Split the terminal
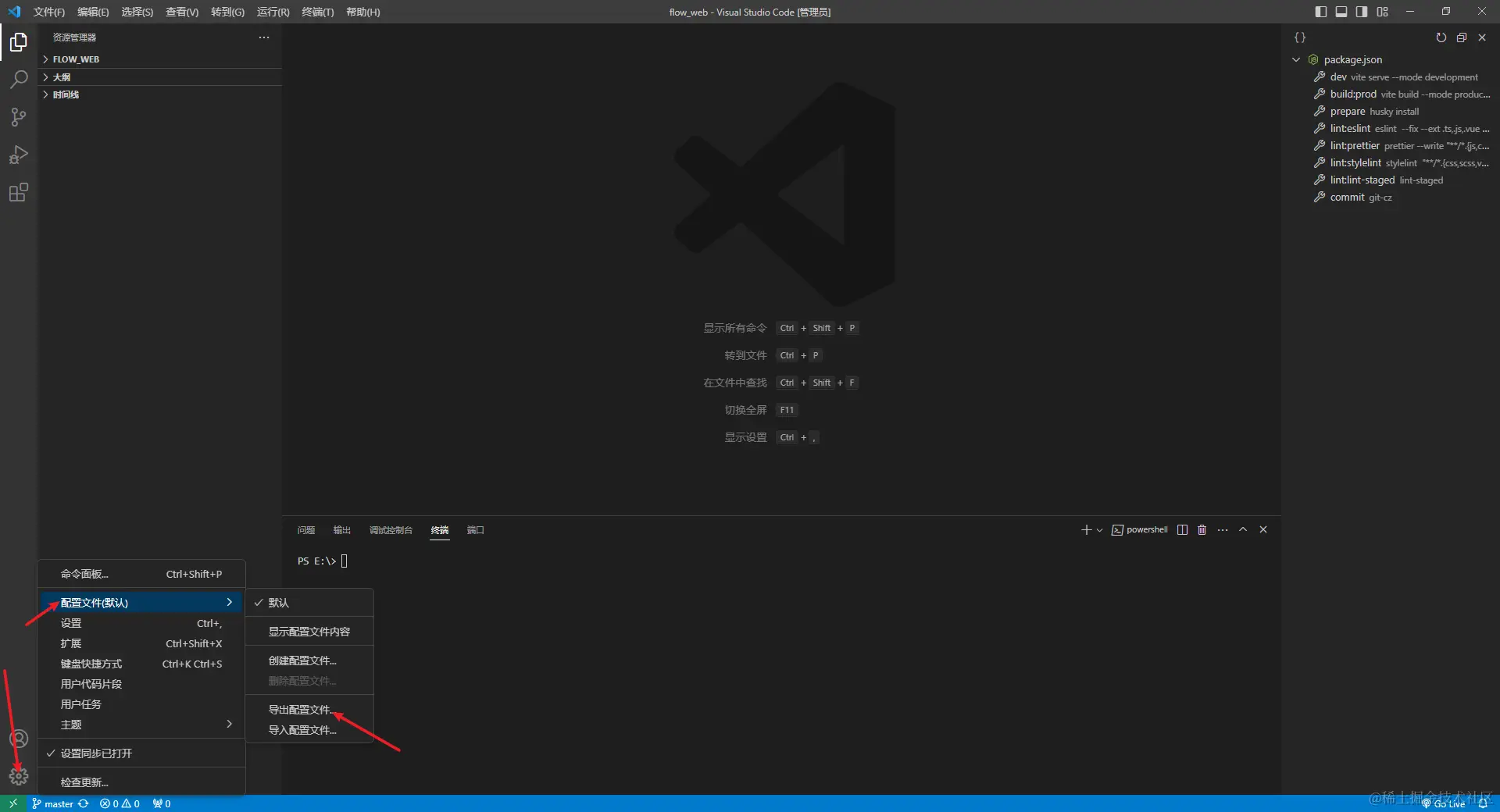The width and height of the screenshot is (1500, 812). 1183,530
